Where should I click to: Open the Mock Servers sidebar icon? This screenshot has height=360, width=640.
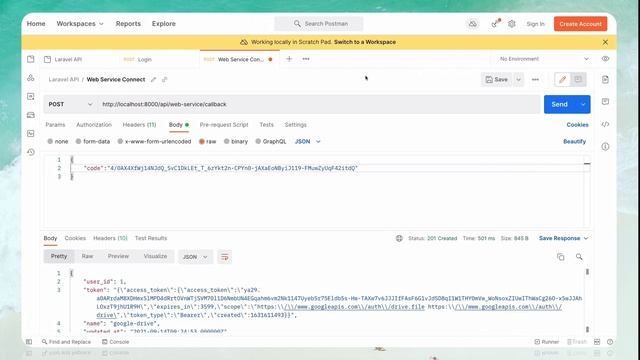(31, 115)
